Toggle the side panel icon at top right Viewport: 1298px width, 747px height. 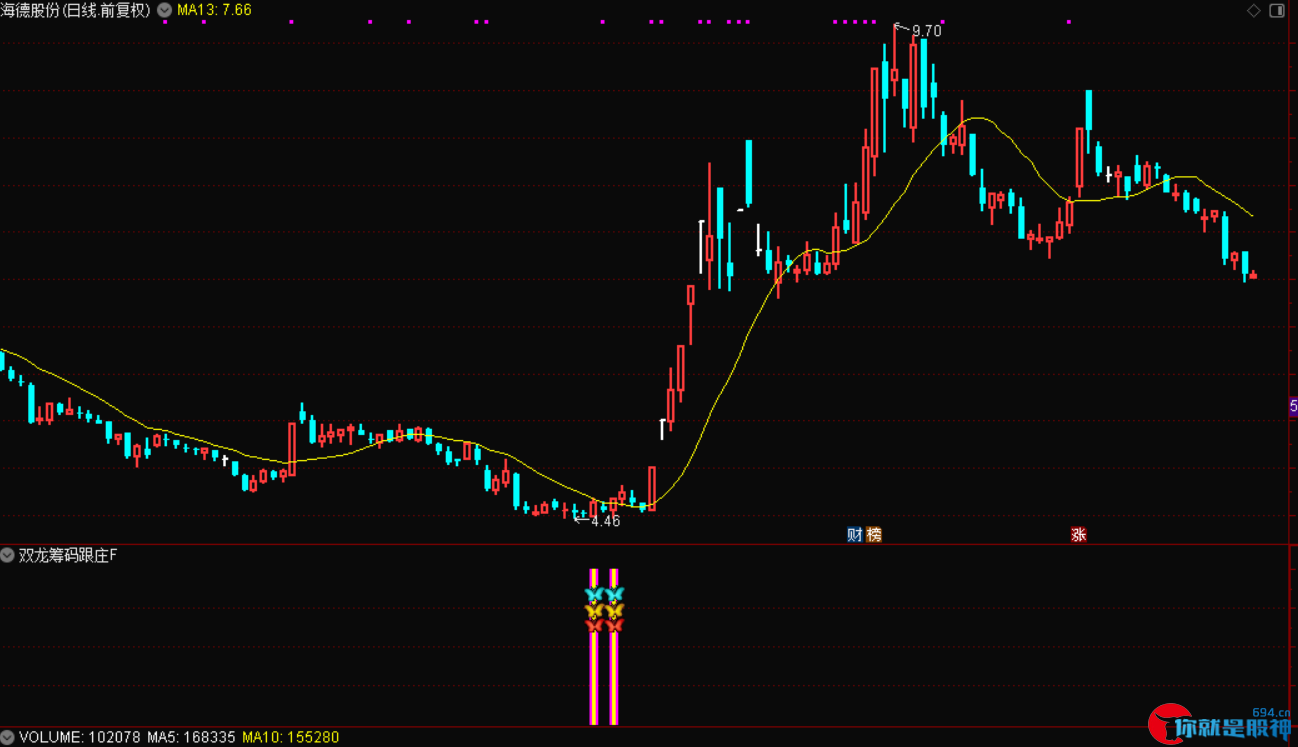click(x=1277, y=10)
